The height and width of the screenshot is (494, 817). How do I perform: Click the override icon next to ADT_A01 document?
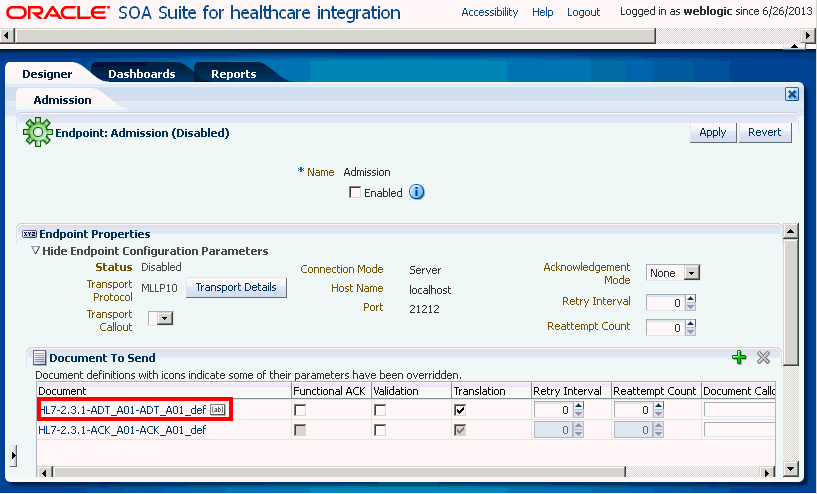coord(218,410)
